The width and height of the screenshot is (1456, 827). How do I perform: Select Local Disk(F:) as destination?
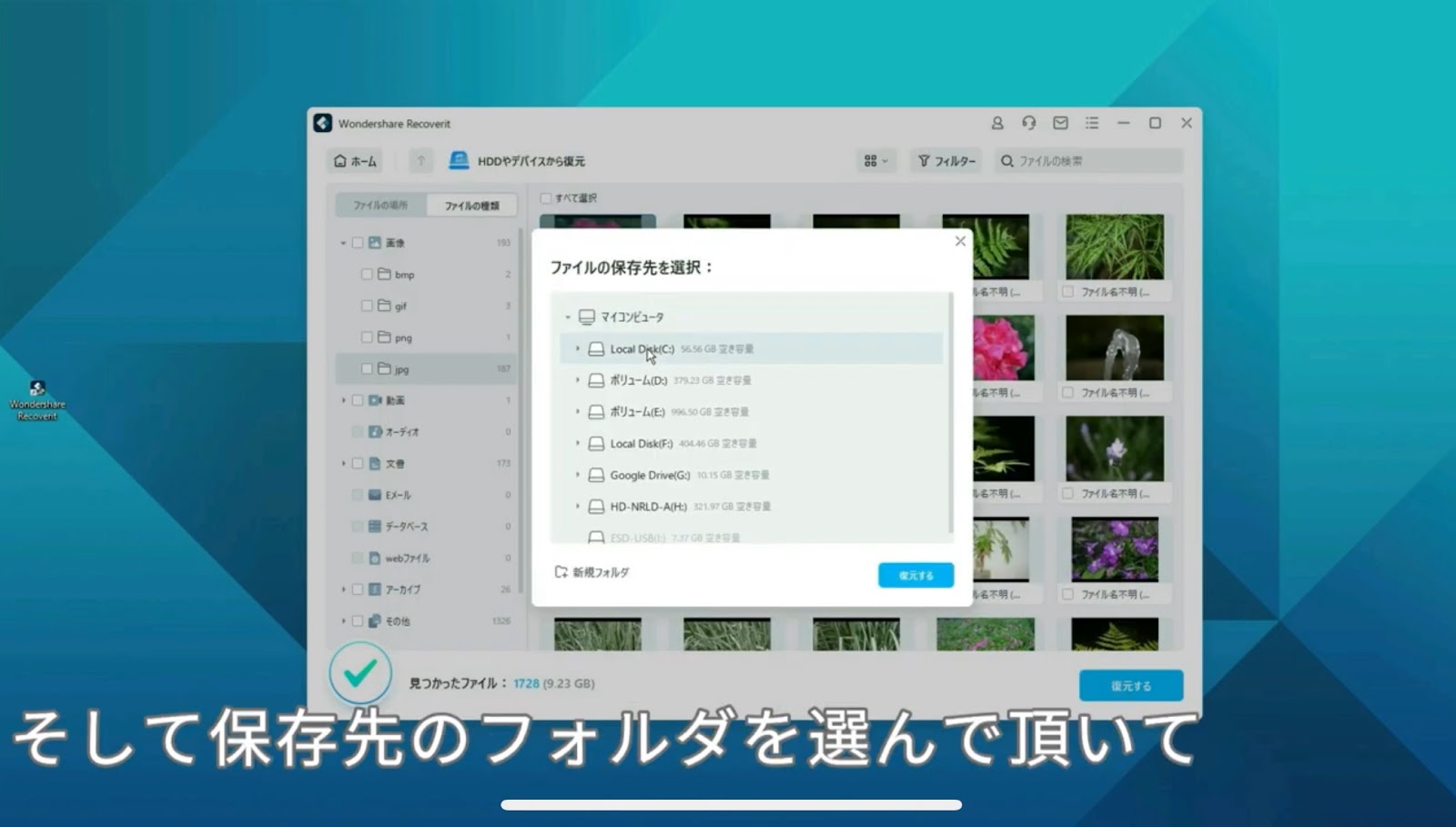click(751, 444)
